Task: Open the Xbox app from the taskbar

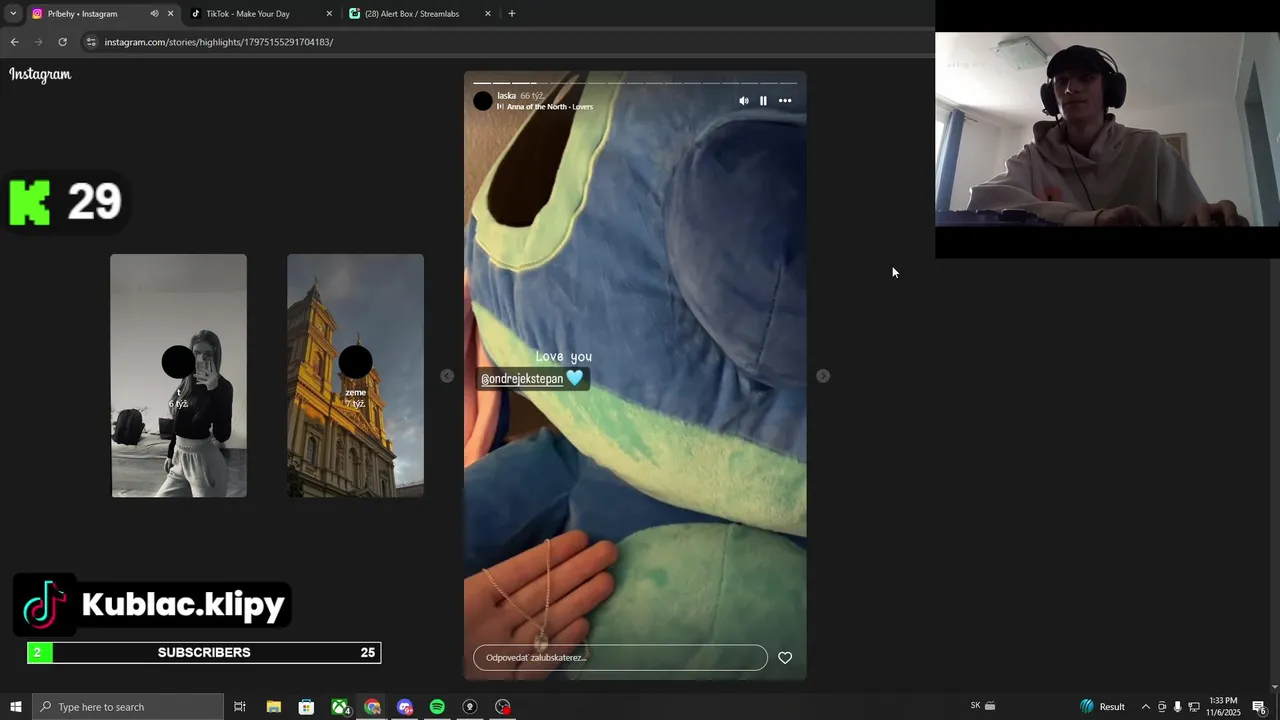Action: tap(340, 707)
